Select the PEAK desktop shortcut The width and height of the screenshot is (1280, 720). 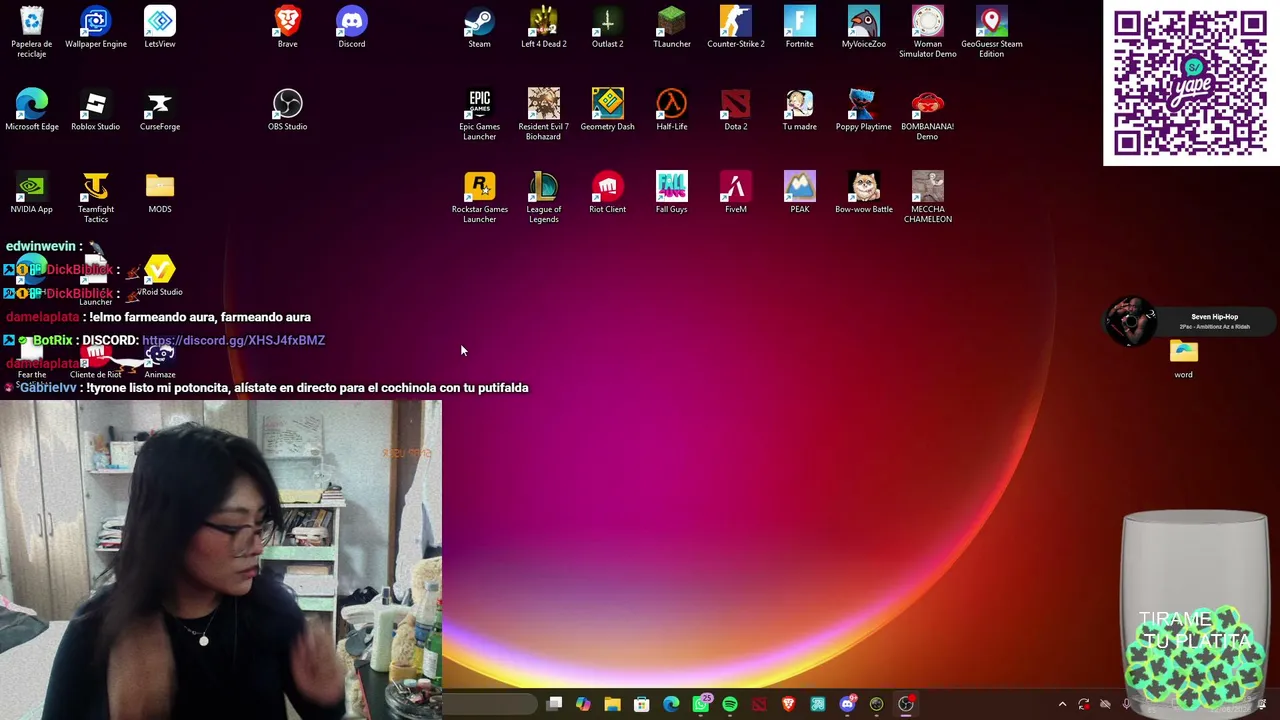(x=800, y=193)
